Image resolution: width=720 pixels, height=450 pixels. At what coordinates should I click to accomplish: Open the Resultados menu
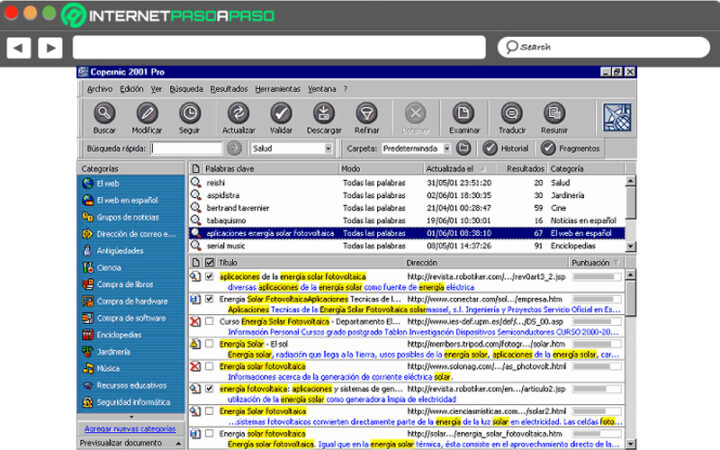point(229,89)
